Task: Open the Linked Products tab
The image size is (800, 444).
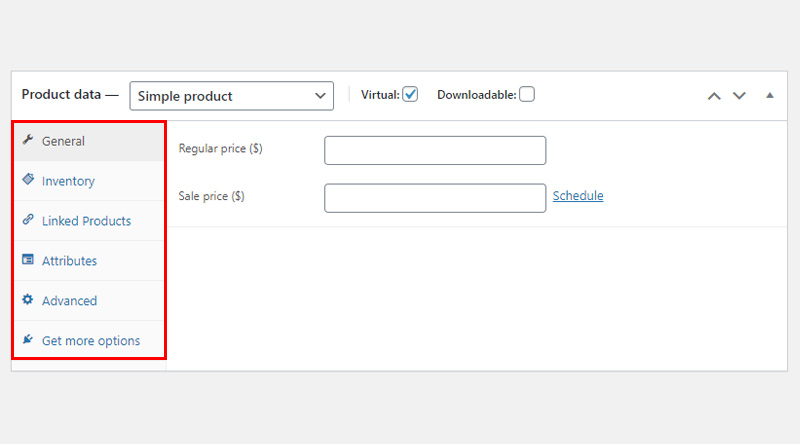Action: click(89, 221)
